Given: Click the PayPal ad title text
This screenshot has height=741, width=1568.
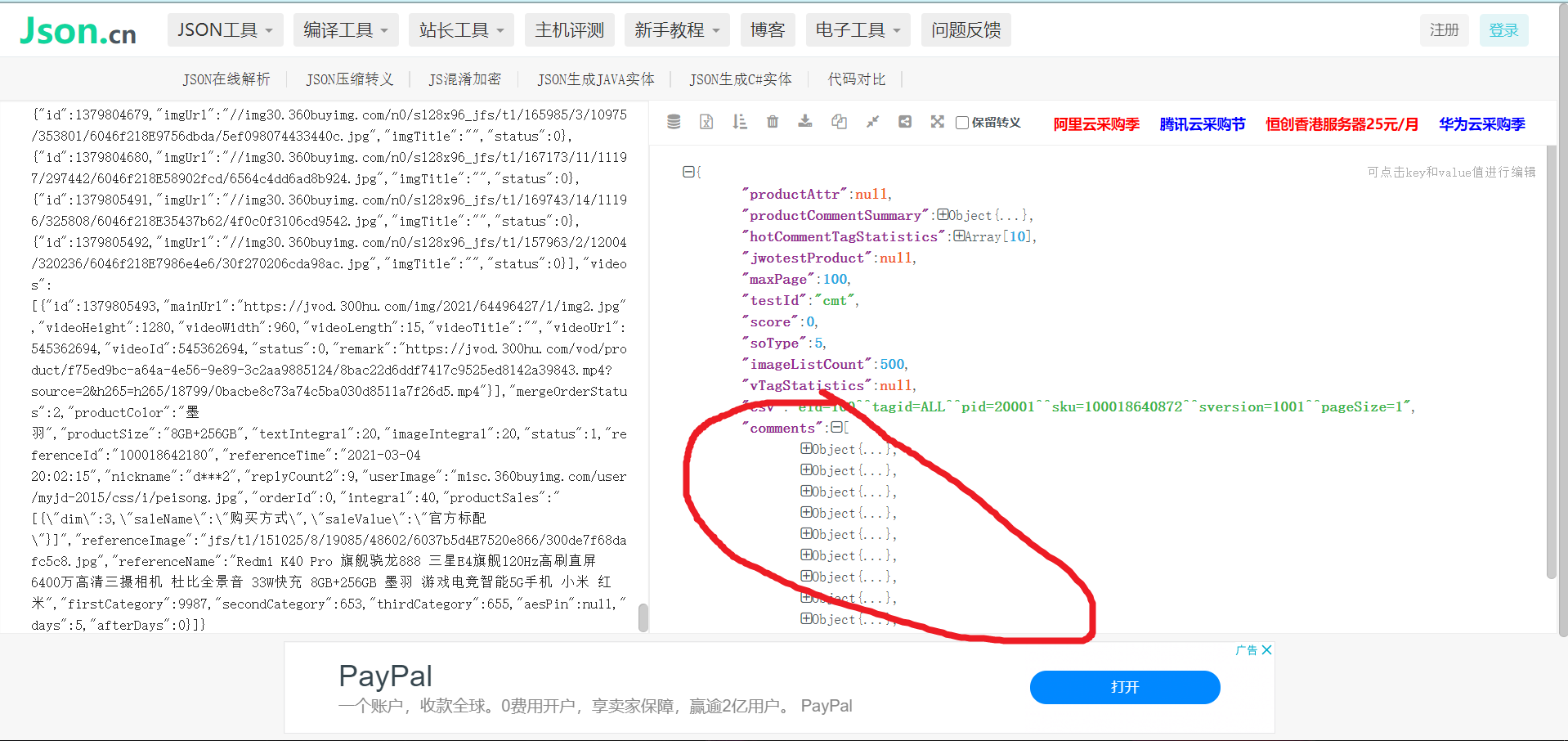Looking at the screenshot, I should tap(385, 676).
